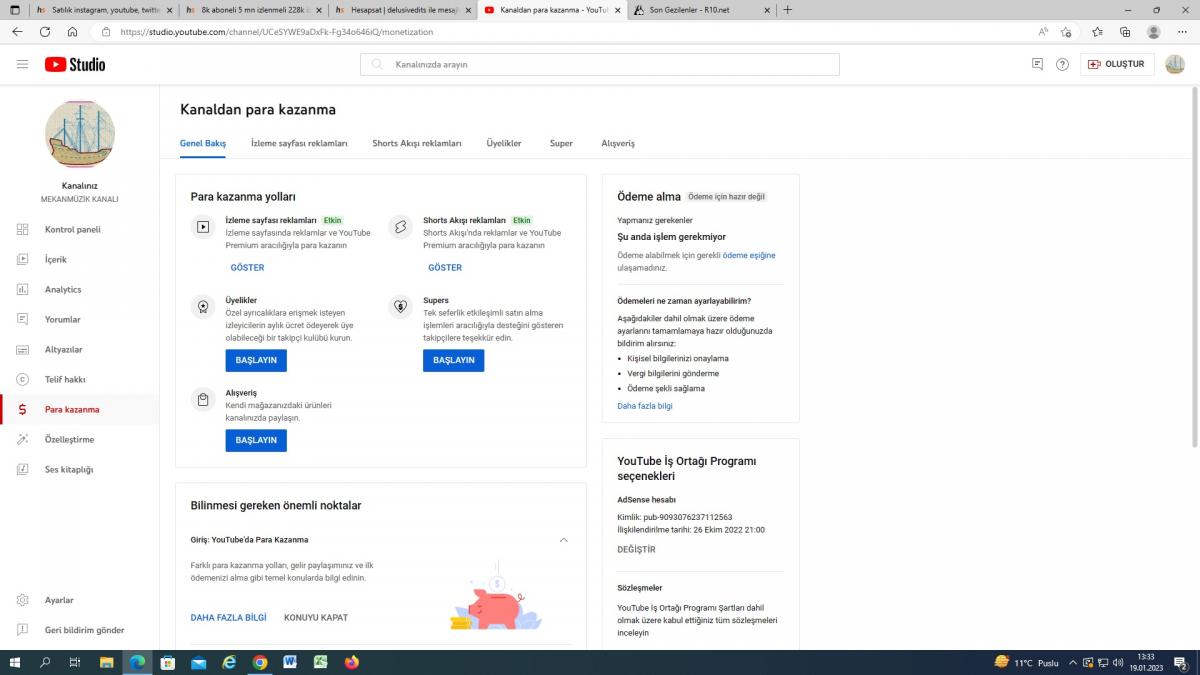Screen dimensions: 1200x675
Task: Click the browser address bar URL
Action: click(276, 32)
